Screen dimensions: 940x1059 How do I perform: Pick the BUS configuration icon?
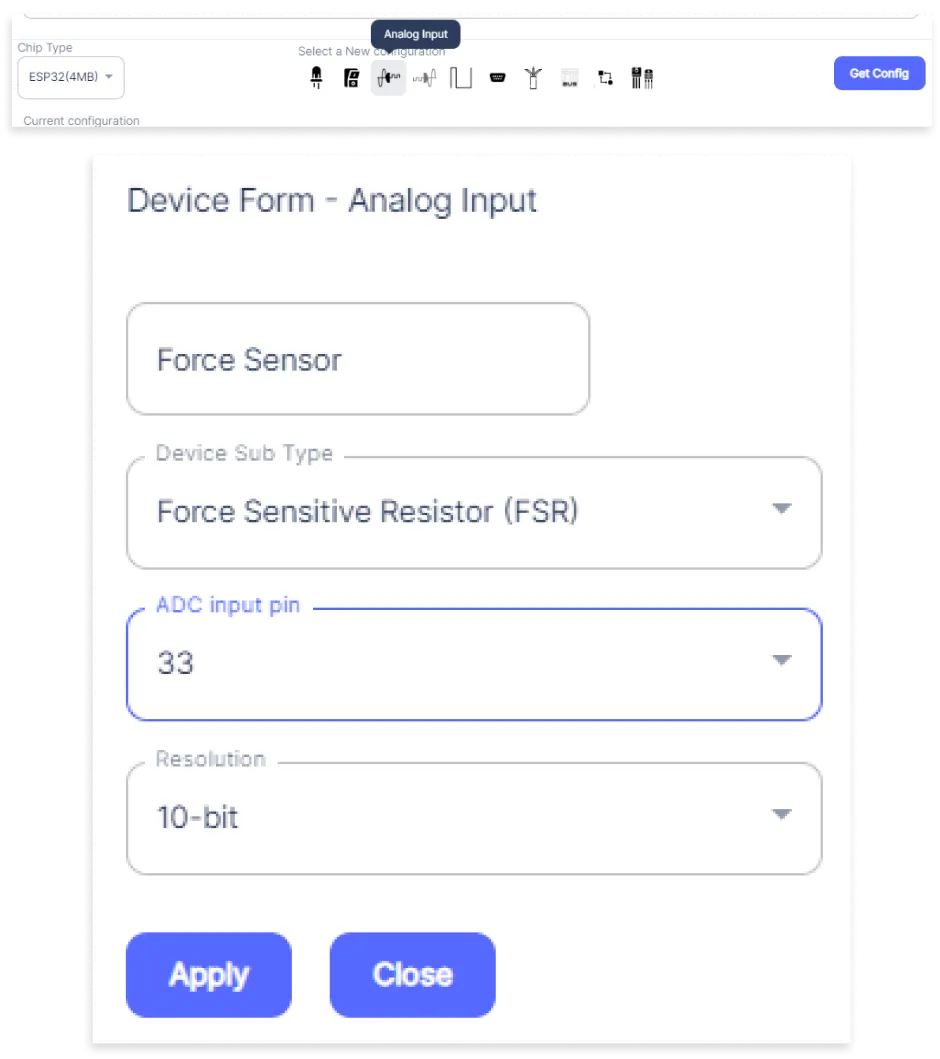click(570, 78)
